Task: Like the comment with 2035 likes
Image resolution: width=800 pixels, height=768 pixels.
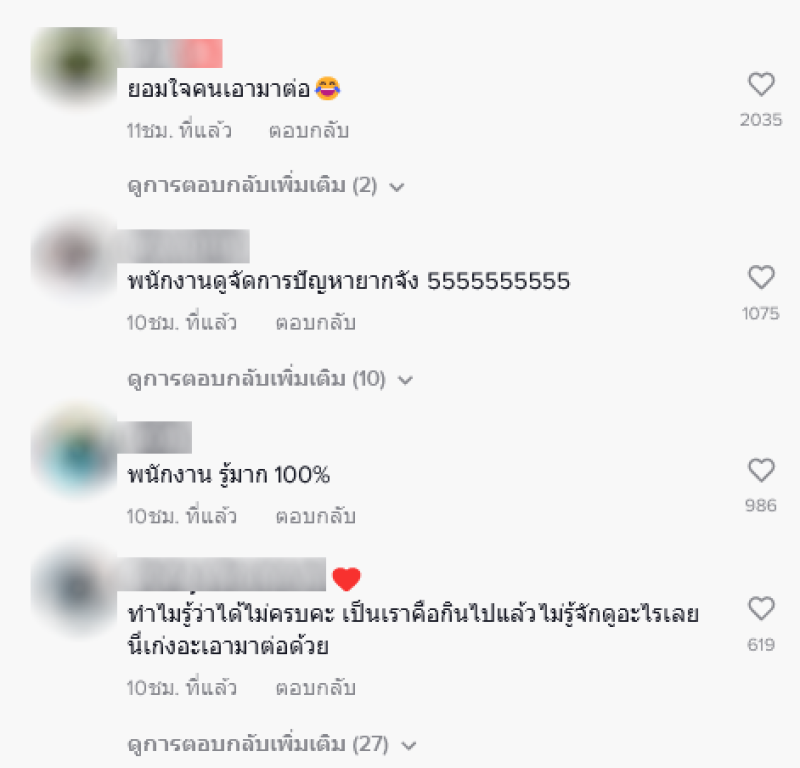Action: click(761, 85)
